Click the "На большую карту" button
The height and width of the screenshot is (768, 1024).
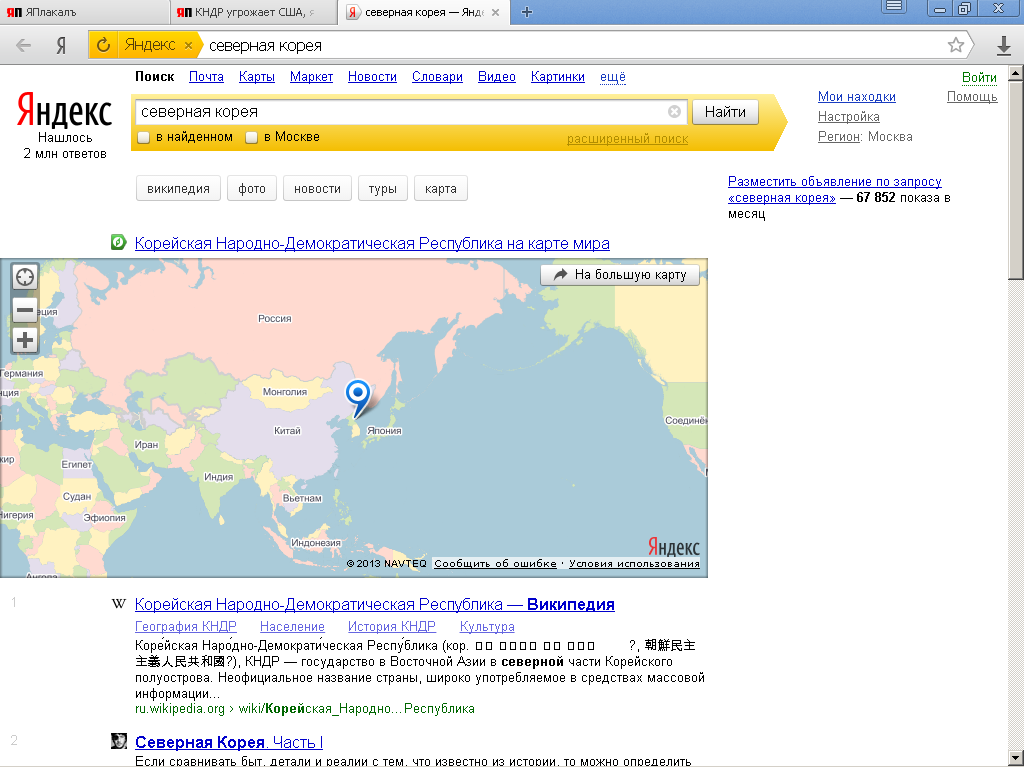coord(620,275)
